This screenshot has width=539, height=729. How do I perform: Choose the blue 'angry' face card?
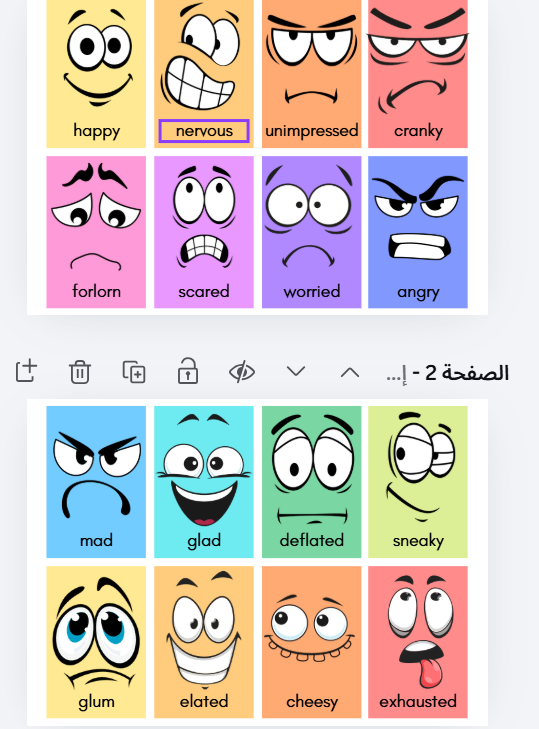418,232
